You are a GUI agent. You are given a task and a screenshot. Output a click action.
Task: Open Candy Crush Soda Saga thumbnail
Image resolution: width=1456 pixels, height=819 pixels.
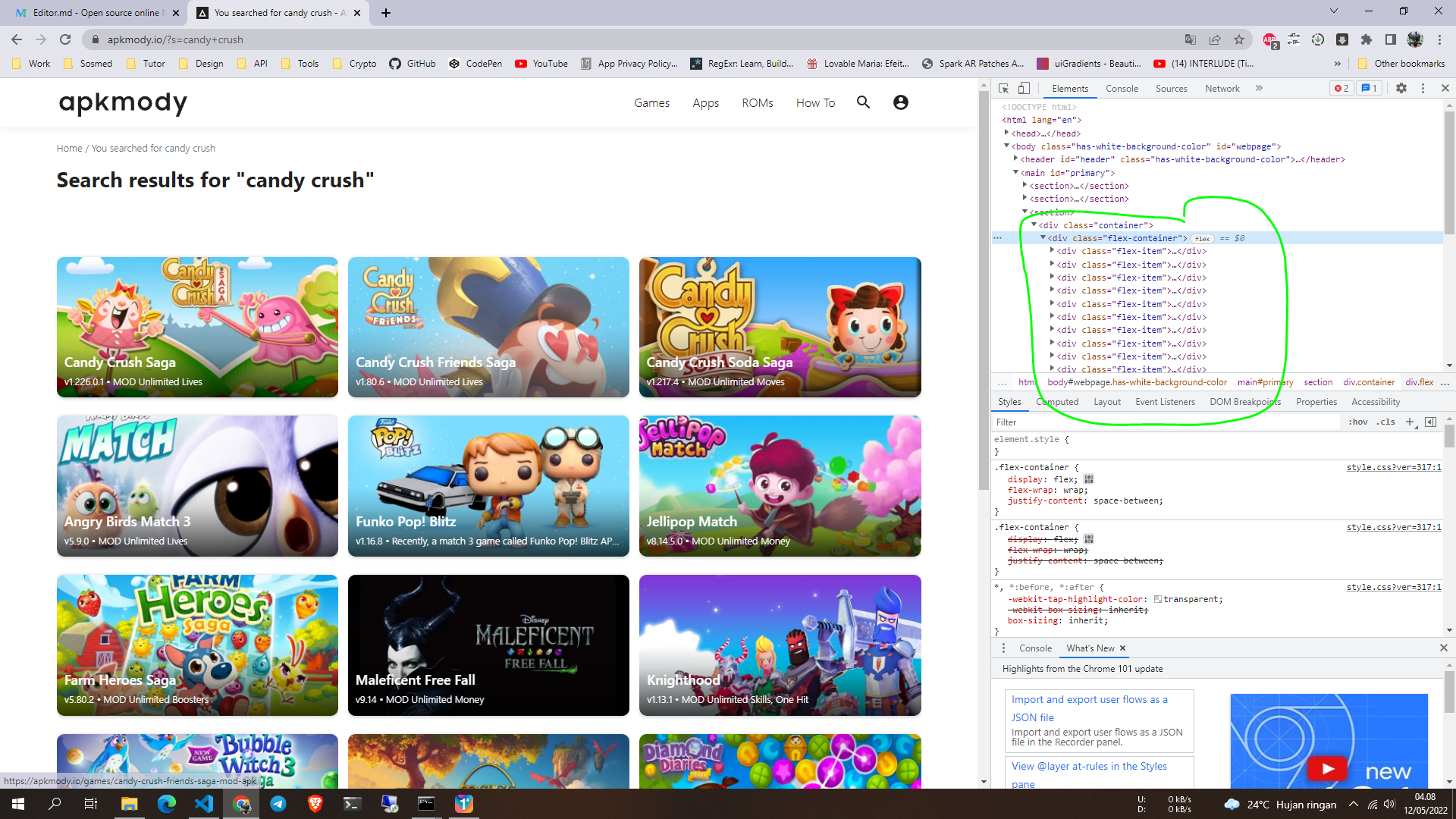click(x=780, y=327)
